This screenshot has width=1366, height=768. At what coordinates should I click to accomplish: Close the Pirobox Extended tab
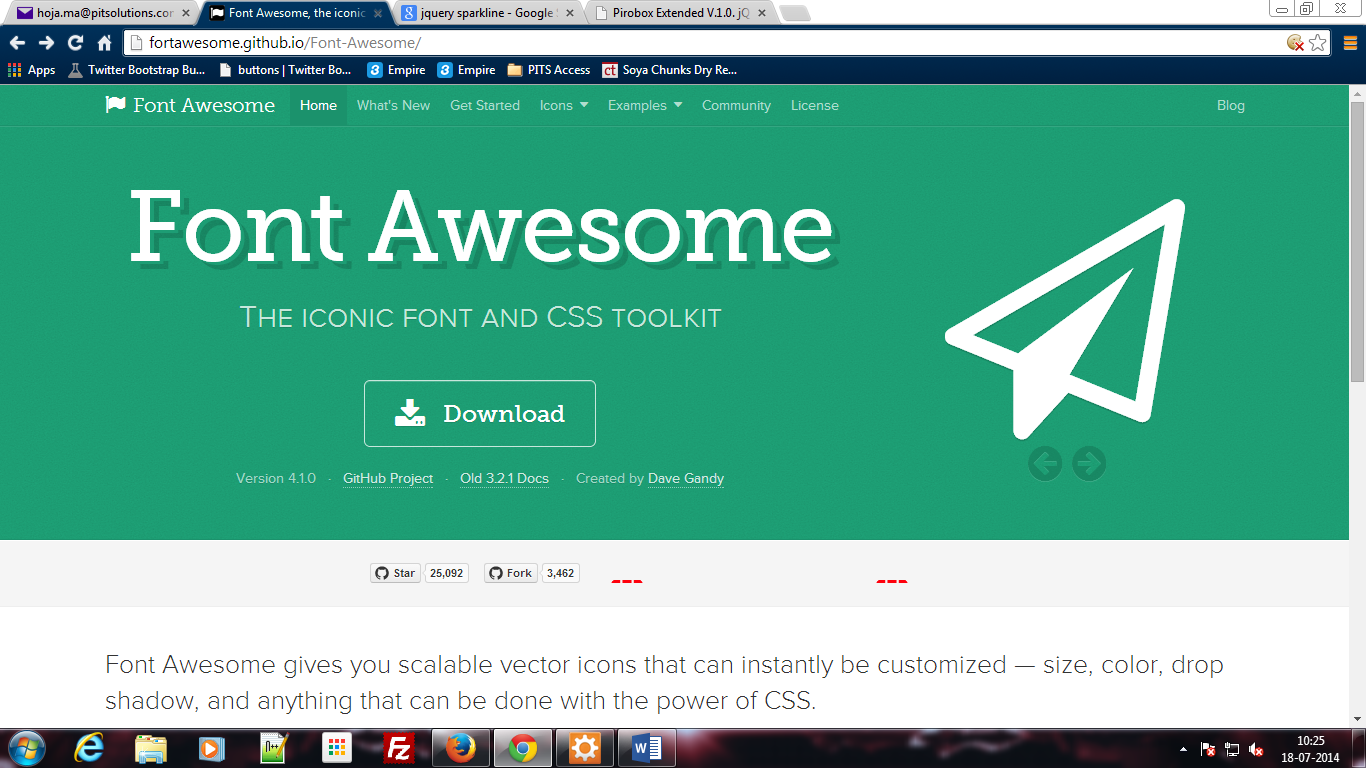[761, 14]
